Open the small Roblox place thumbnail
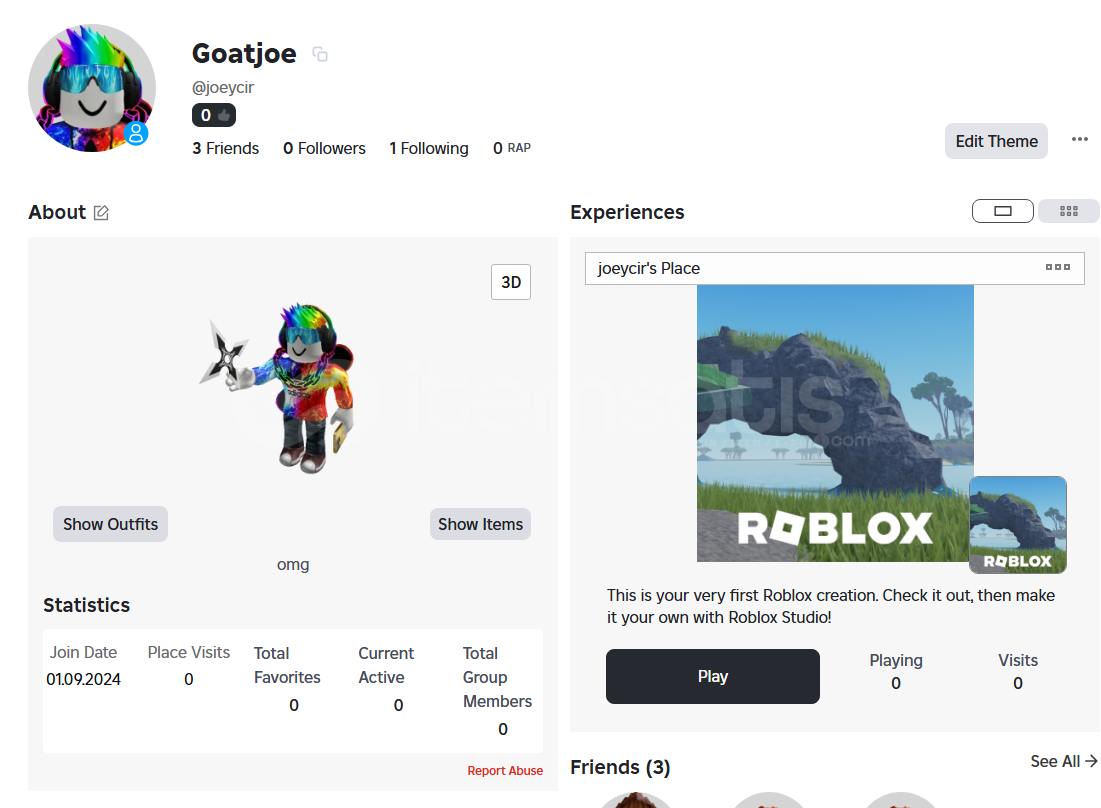The width and height of the screenshot is (1101, 808). point(1017,524)
